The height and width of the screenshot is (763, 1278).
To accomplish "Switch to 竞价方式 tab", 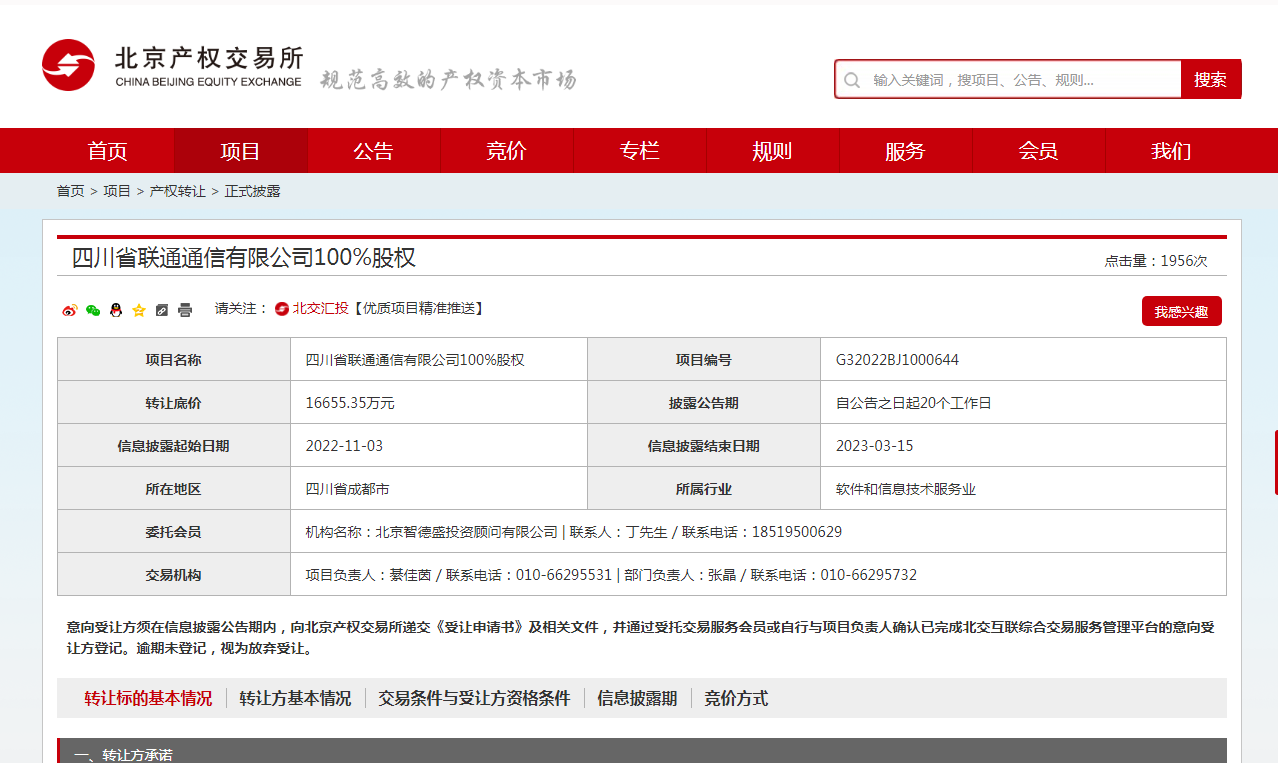I will tap(736, 698).
